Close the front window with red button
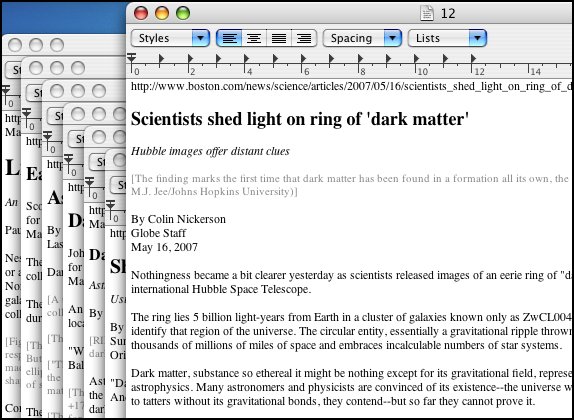The width and height of the screenshot is (574, 420). tap(141, 13)
